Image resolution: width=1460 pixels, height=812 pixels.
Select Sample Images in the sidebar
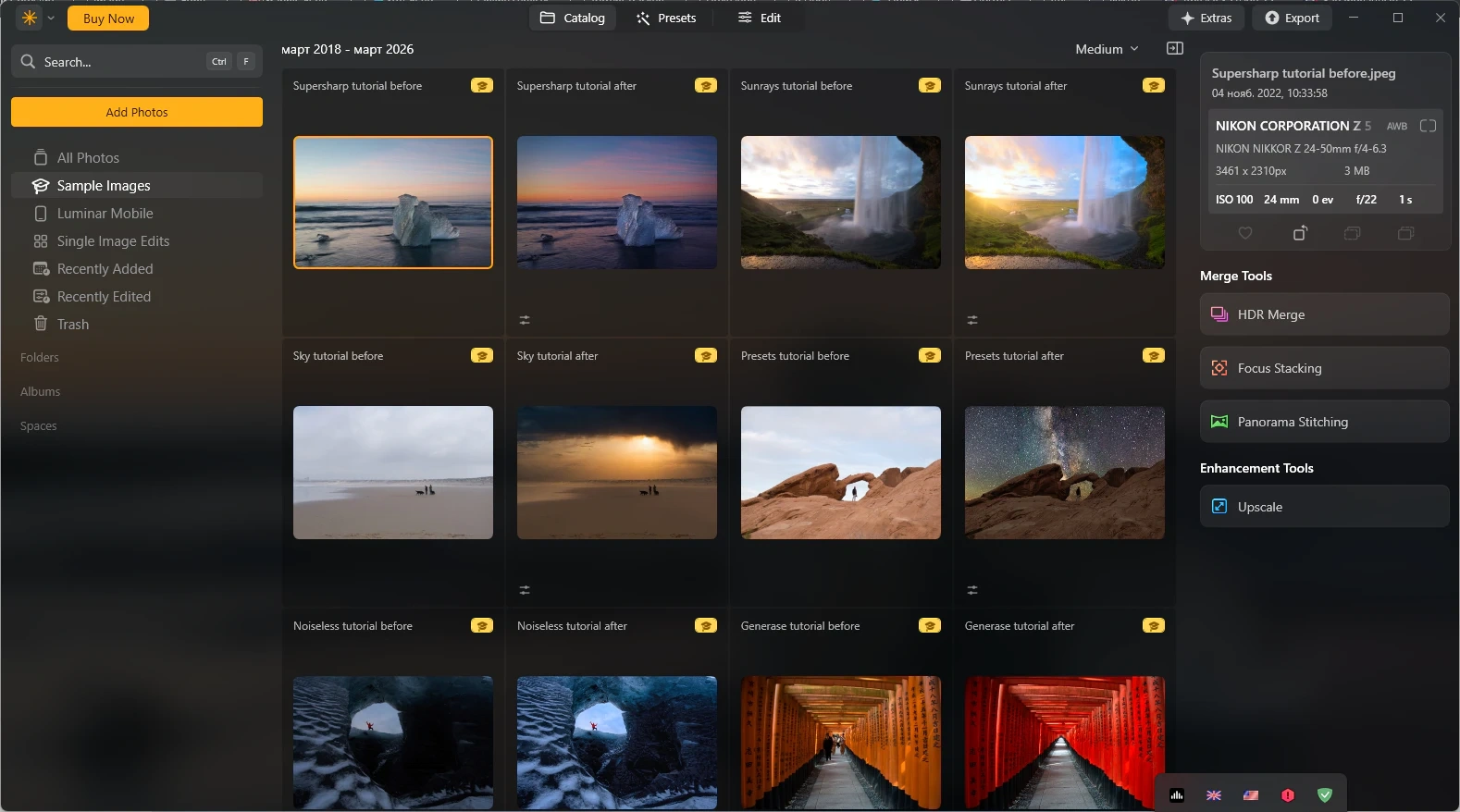click(137, 186)
